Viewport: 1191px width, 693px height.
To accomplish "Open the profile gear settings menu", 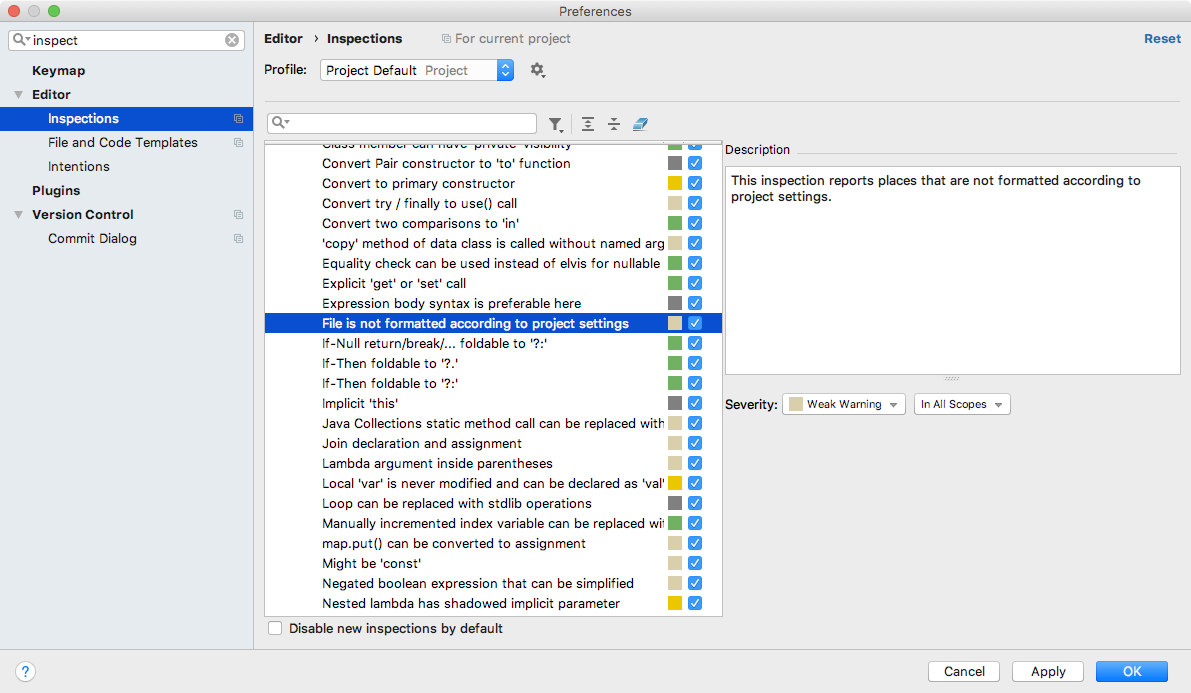I will (538, 70).
